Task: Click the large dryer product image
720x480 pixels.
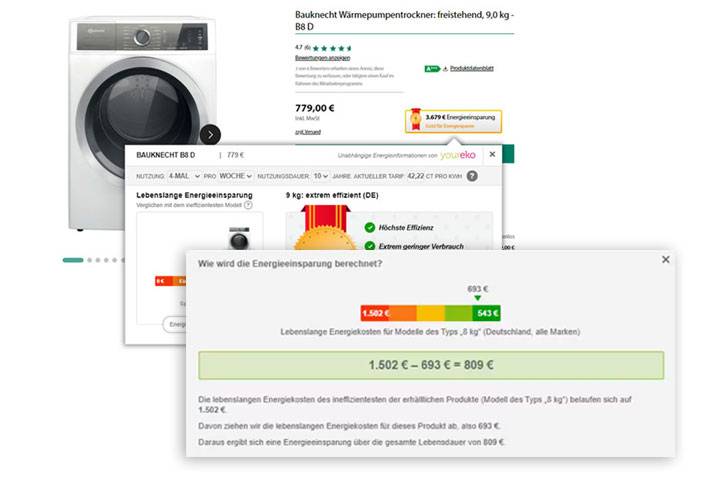Action: [x=142, y=123]
